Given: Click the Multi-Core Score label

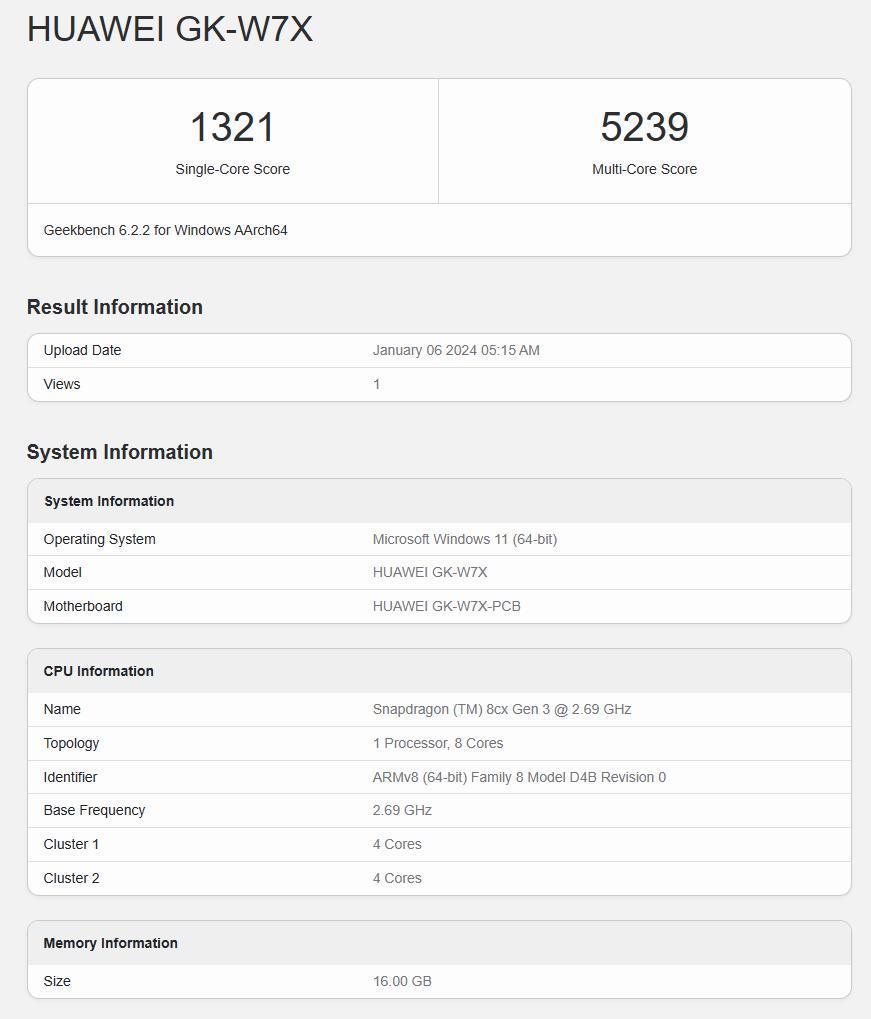Looking at the screenshot, I should [644, 169].
